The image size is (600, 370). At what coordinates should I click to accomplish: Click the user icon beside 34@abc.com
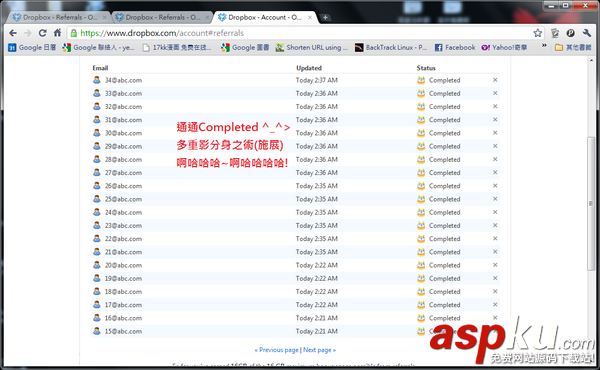pos(97,80)
